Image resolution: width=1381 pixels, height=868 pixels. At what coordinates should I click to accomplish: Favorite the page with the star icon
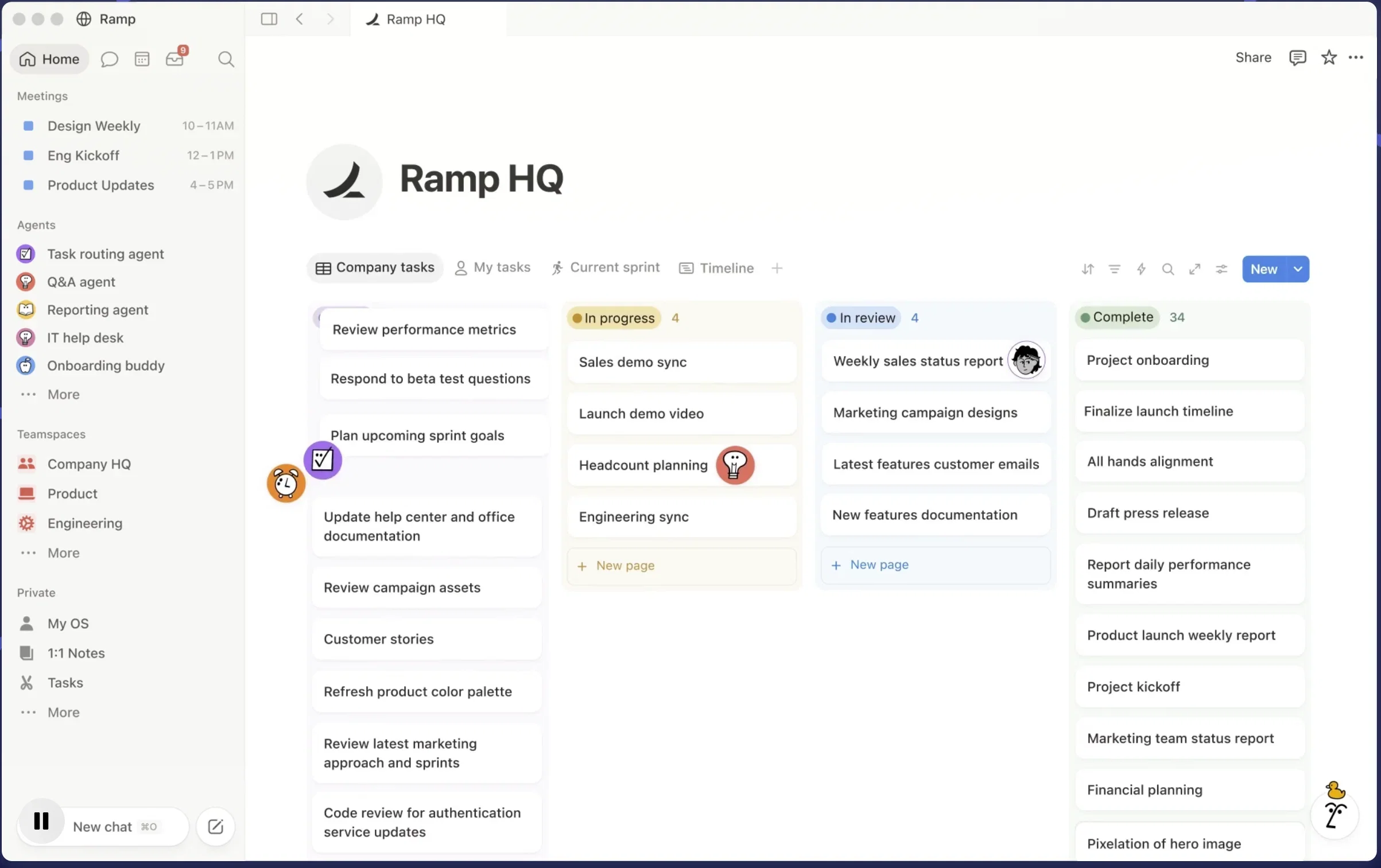1329,57
